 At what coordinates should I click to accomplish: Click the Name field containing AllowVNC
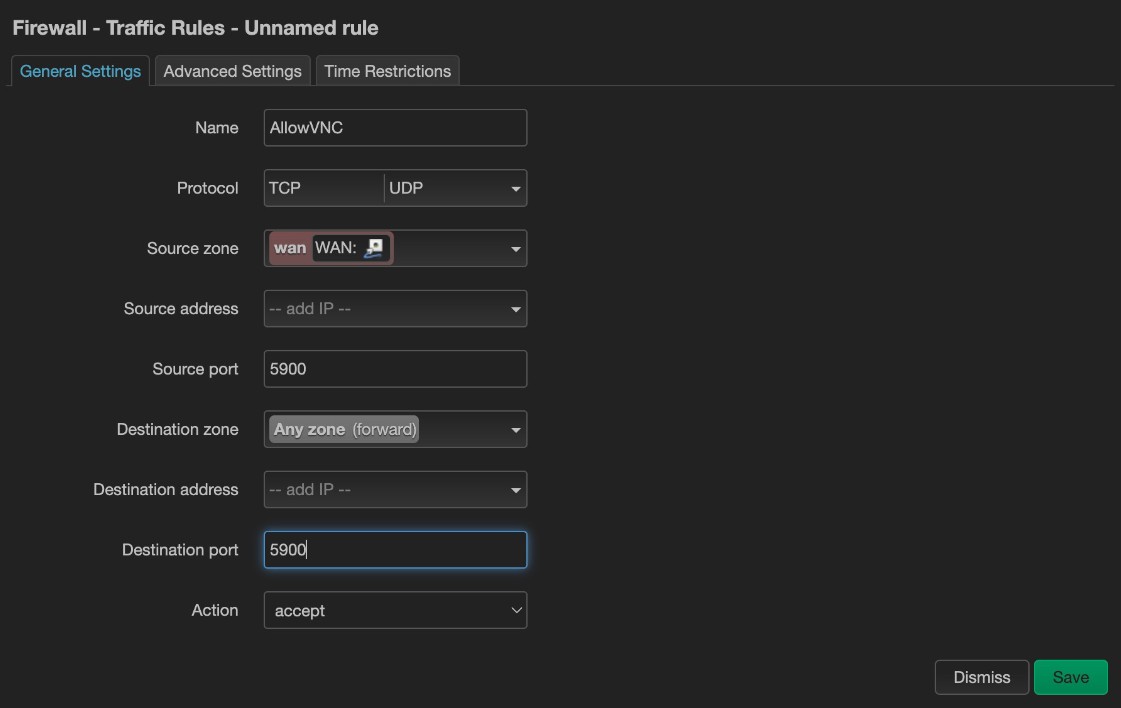(395, 128)
